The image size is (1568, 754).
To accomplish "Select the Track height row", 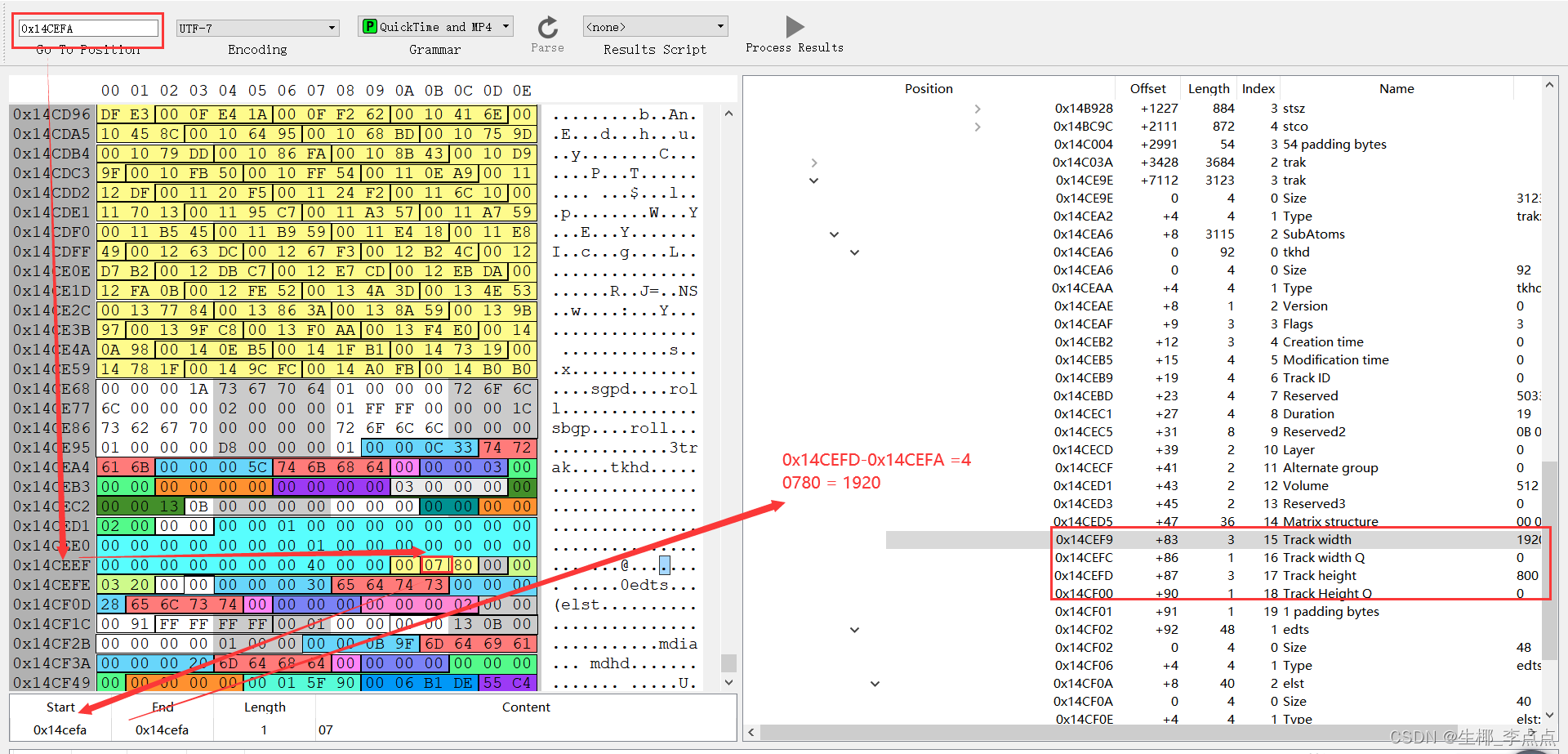I will click(1214, 576).
